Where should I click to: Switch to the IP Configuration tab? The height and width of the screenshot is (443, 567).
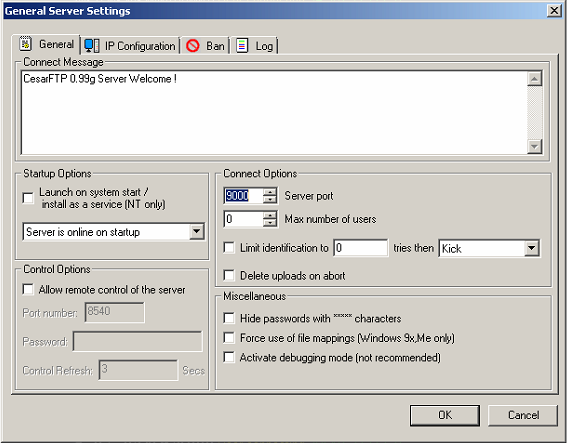click(130, 46)
